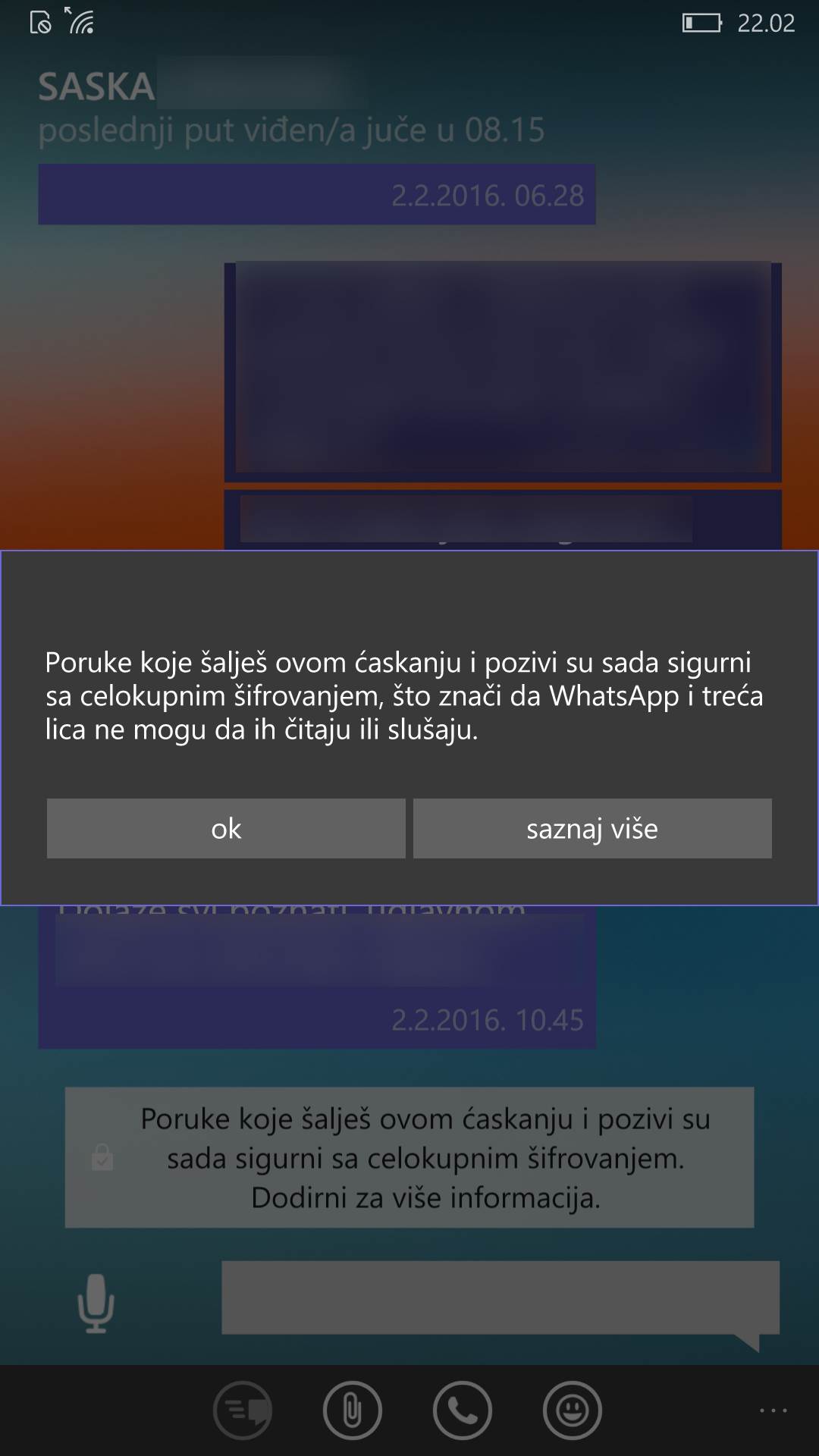Open saznaj više for encryption info
This screenshot has height=1456, width=819.
[592, 828]
